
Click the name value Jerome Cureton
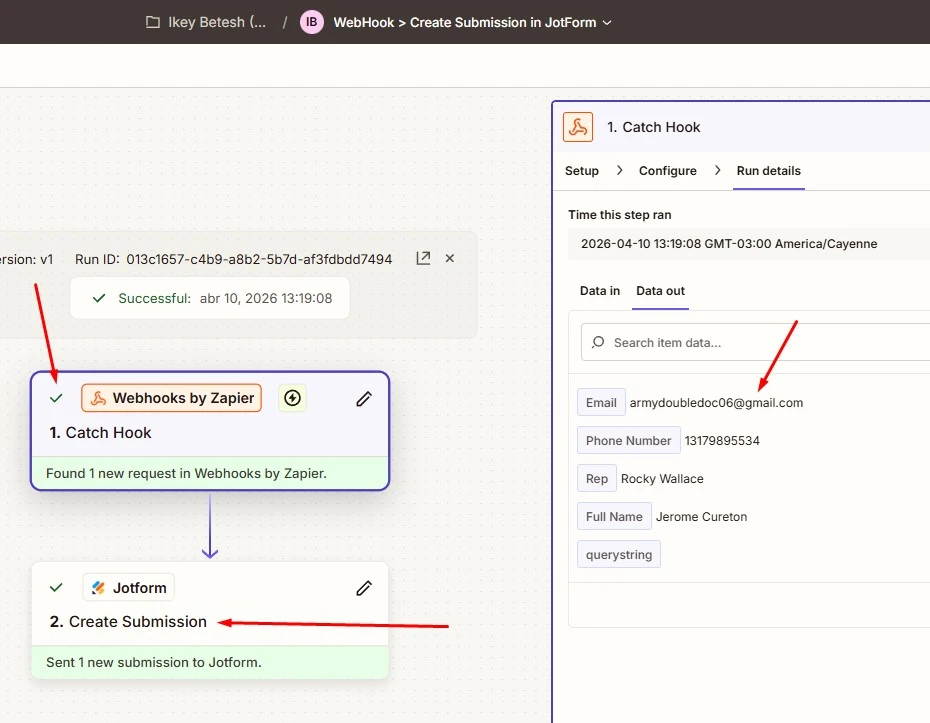[701, 517]
